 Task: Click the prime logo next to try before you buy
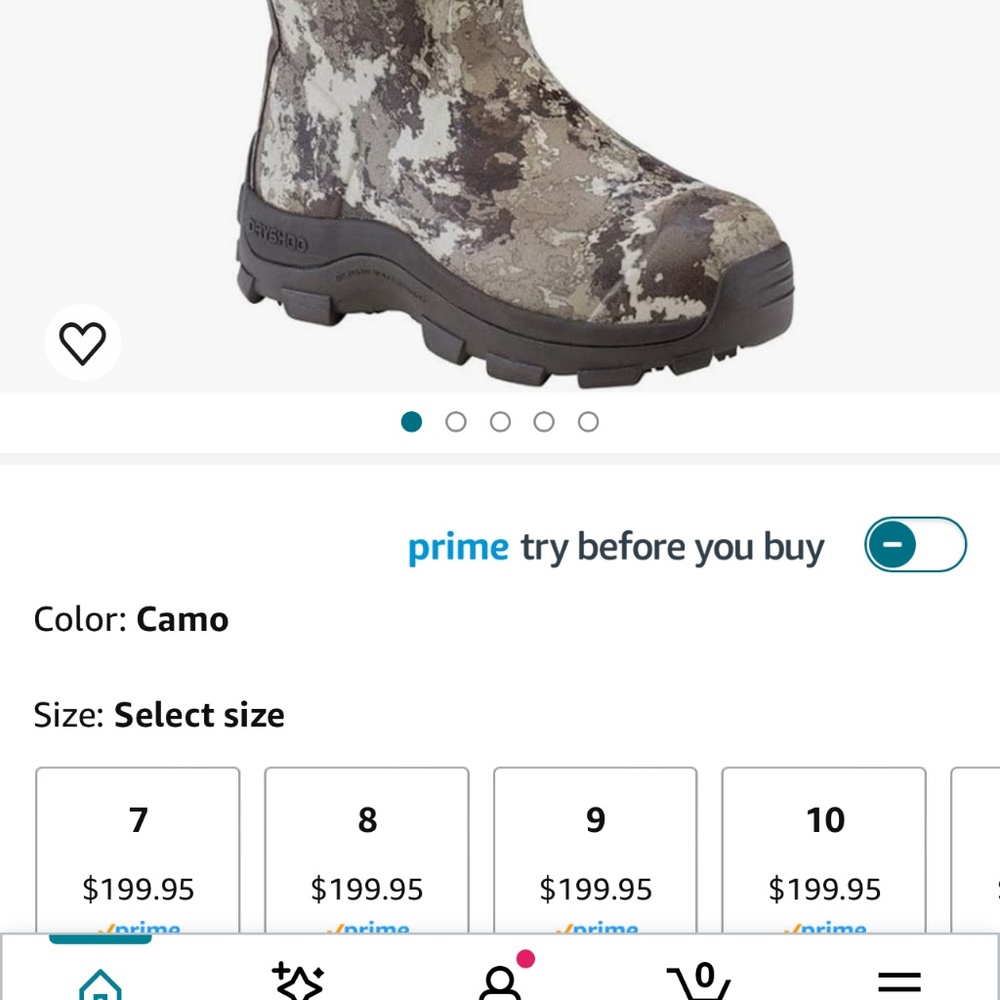pyautogui.click(x=457, y=546)
